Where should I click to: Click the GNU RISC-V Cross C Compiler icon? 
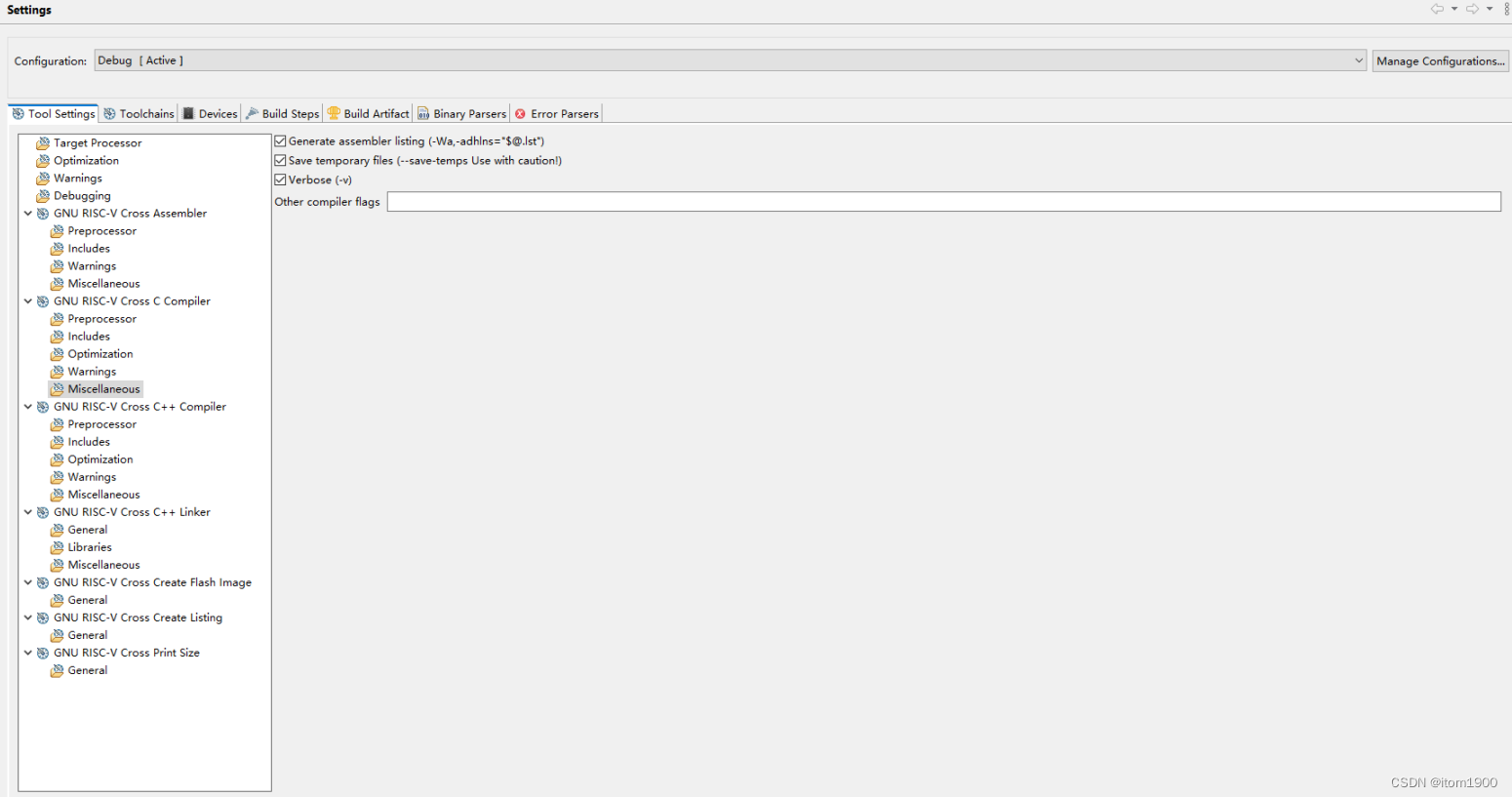[x=43, y=301]
